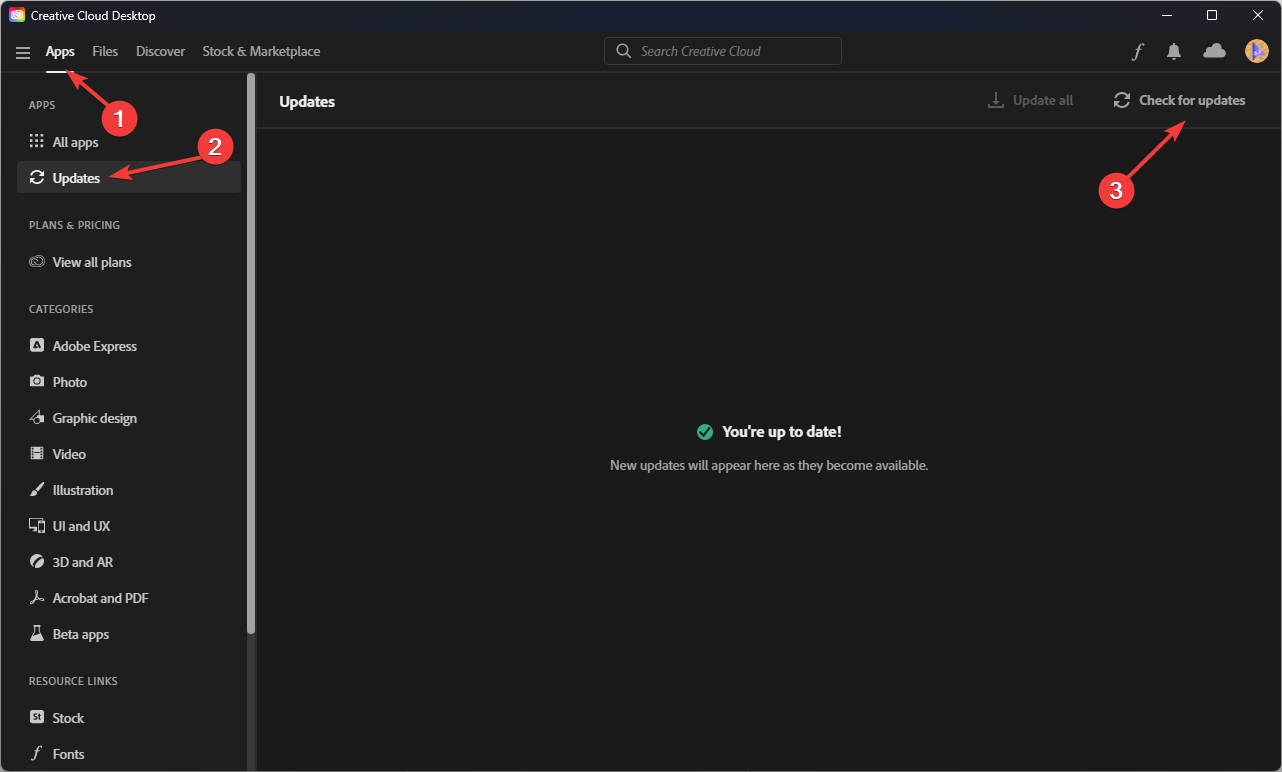
Task: Open the Illustration category
Action: [x=129, y=490]
